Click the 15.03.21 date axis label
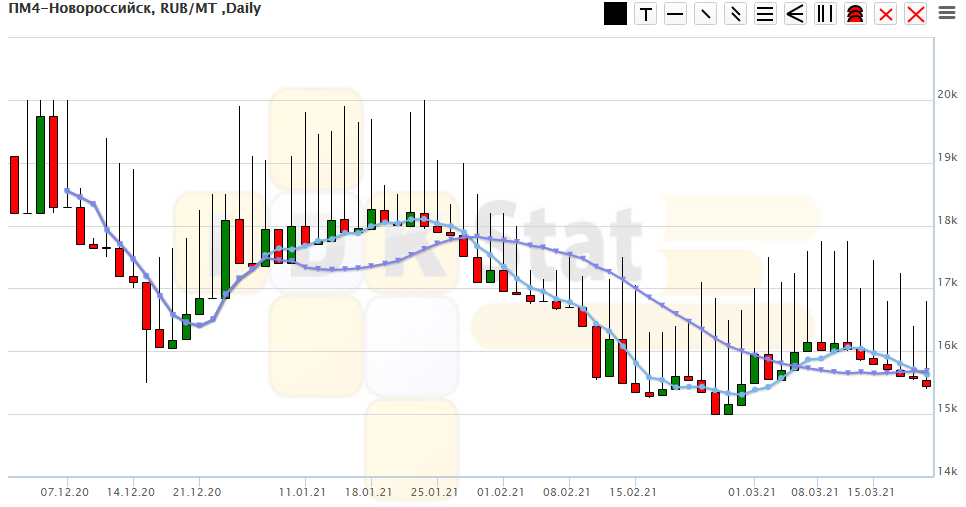Image resolution: width=966 pixels, height=507 pixels. [870, 492]
